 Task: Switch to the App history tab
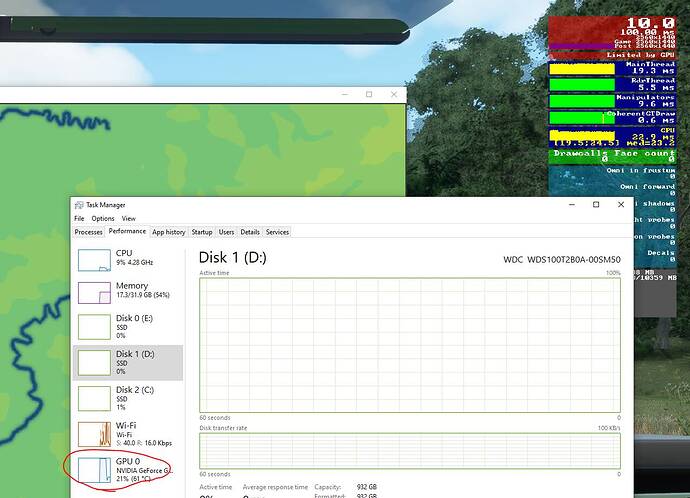168,232
